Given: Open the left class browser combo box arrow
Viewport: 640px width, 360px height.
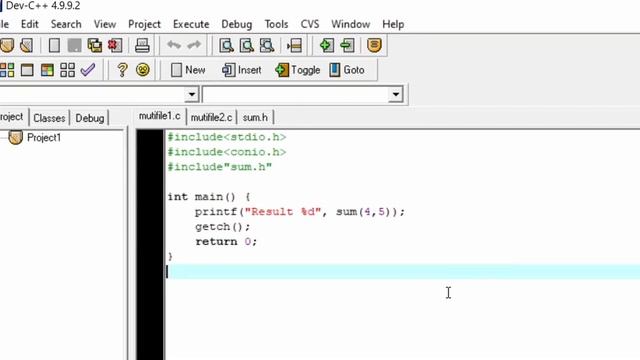Looking at the screenshot, I should pyautogui.click(x=191, y=95).
